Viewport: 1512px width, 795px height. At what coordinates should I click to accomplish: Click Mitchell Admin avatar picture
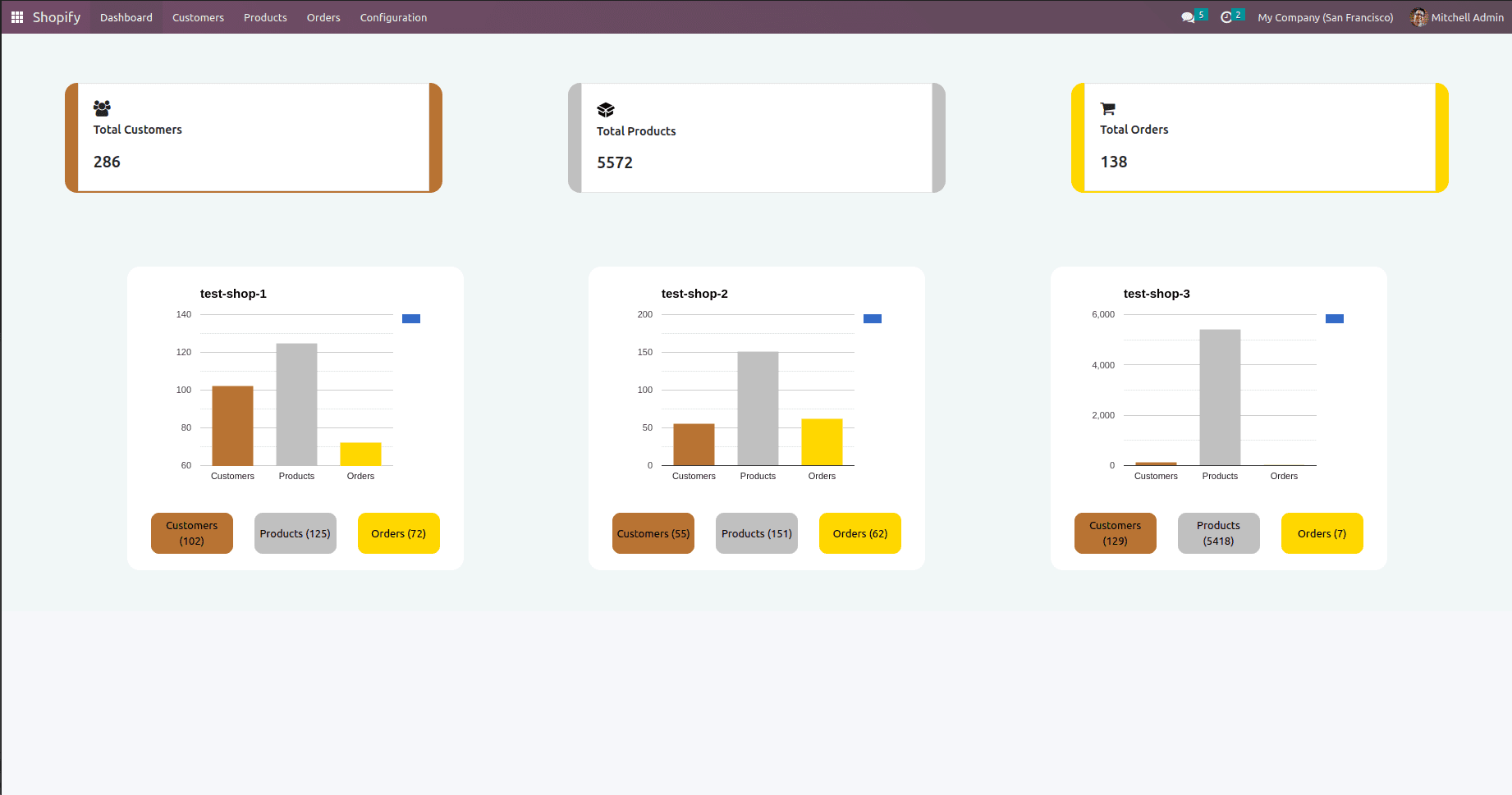(x=1418, y=17)
